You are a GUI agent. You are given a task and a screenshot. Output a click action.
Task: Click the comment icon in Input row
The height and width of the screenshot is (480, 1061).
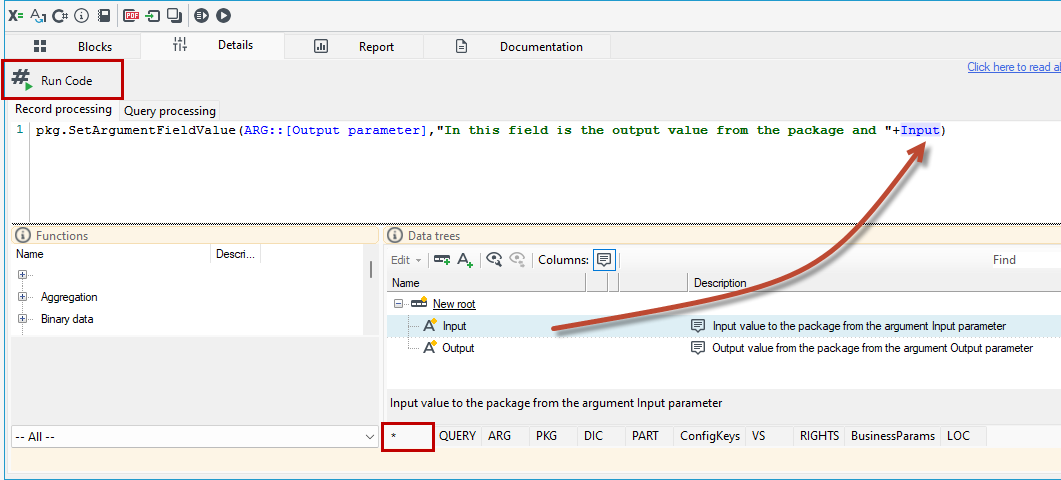[698, 326]
